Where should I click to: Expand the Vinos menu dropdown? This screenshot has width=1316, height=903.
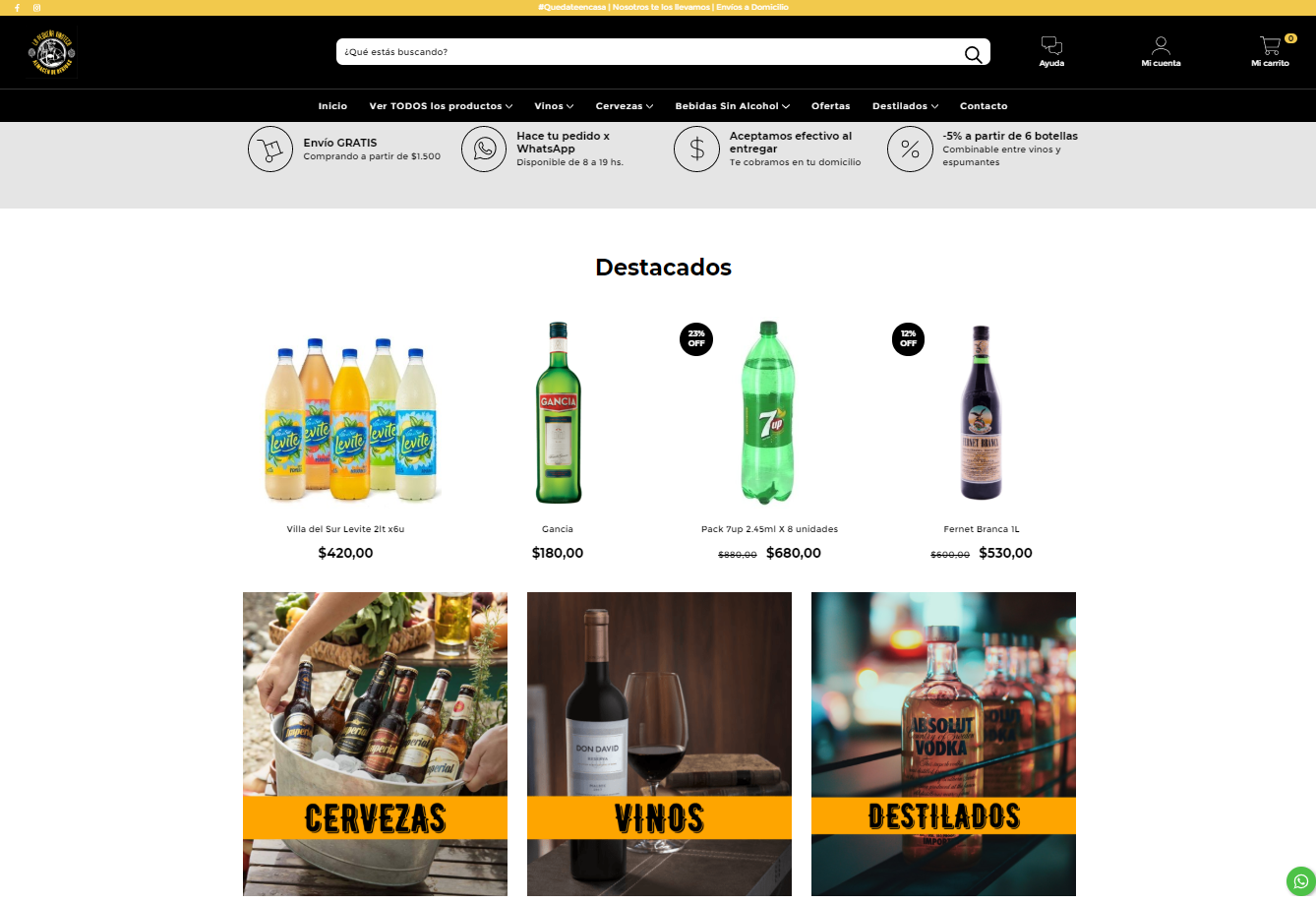(554, 106)
